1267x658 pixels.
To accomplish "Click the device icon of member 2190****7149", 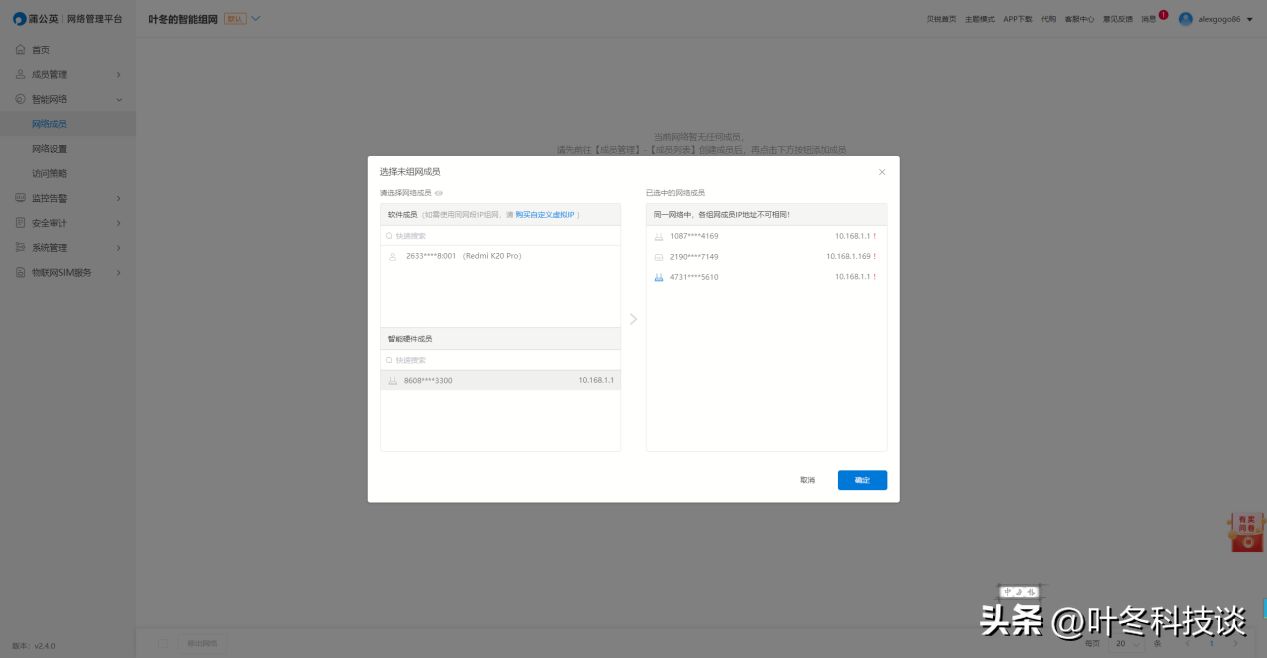I will (658, 257).
